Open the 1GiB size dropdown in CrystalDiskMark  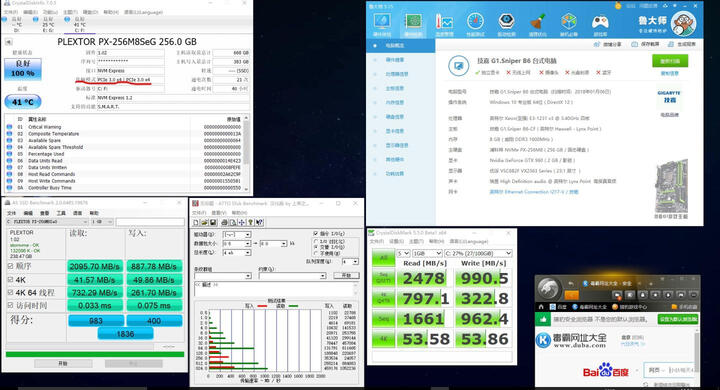pyautogui.click(x=427, y=254)
